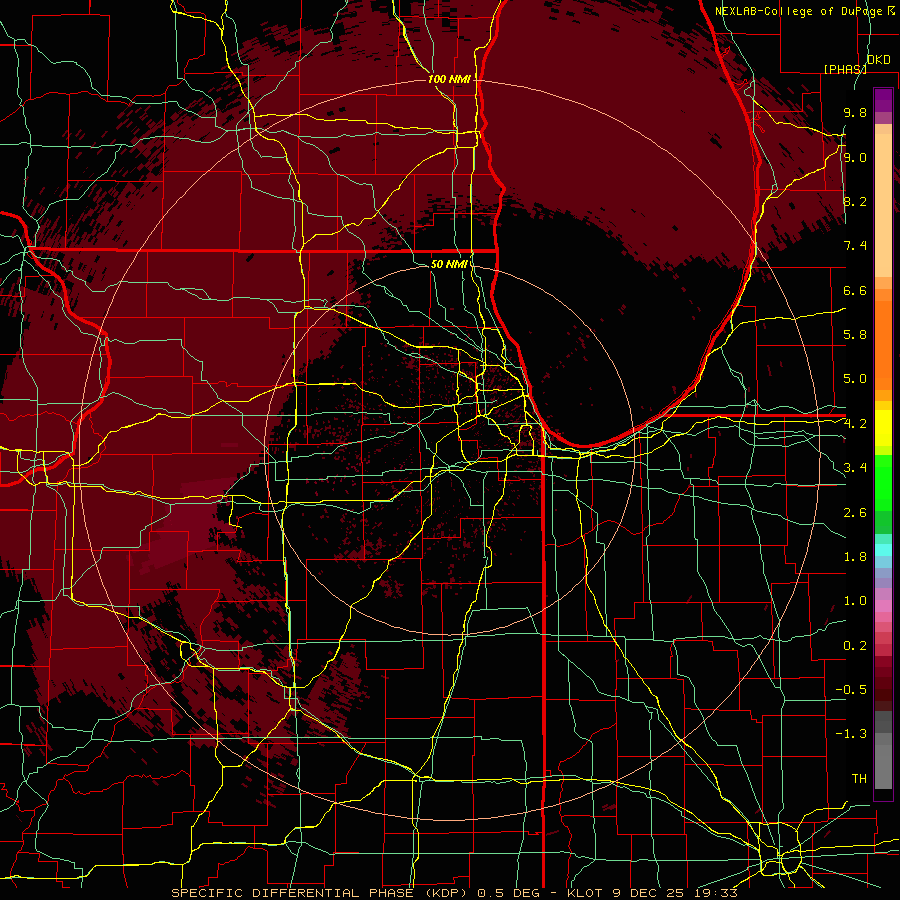Click the 8.2 legend value
The height and width of the screenshot is (900, 900).
click(855, 201)
